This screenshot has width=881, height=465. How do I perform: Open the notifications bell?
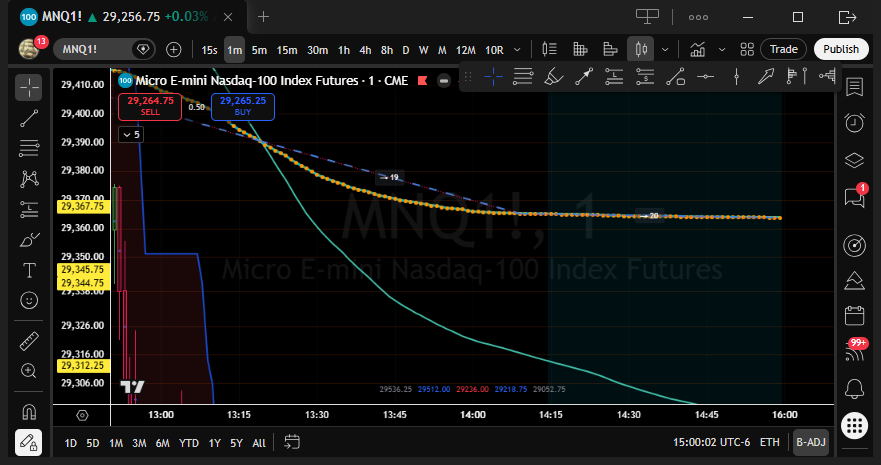854,388
